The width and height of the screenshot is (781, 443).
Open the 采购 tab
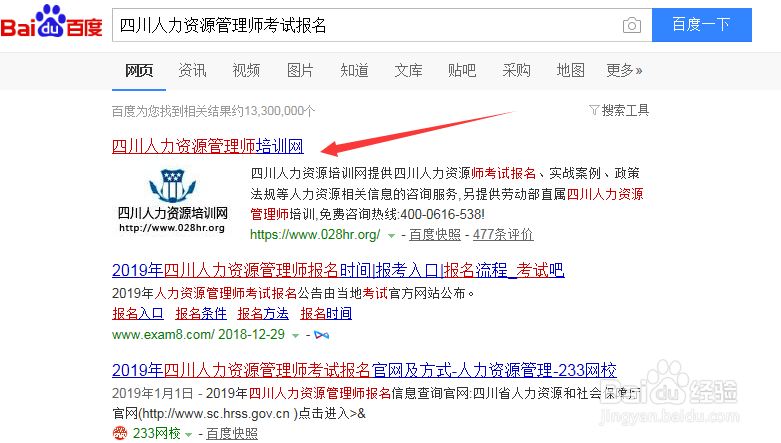point(516,71)
